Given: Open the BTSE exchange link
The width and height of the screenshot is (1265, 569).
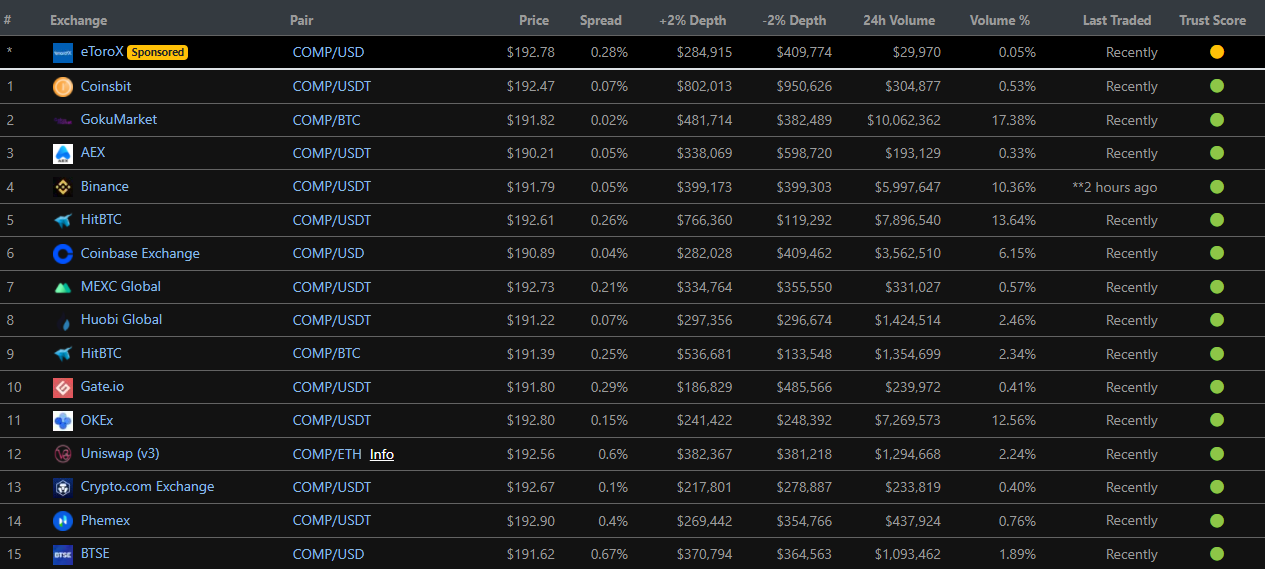Looking at the screenshot, I should [95, 553].
